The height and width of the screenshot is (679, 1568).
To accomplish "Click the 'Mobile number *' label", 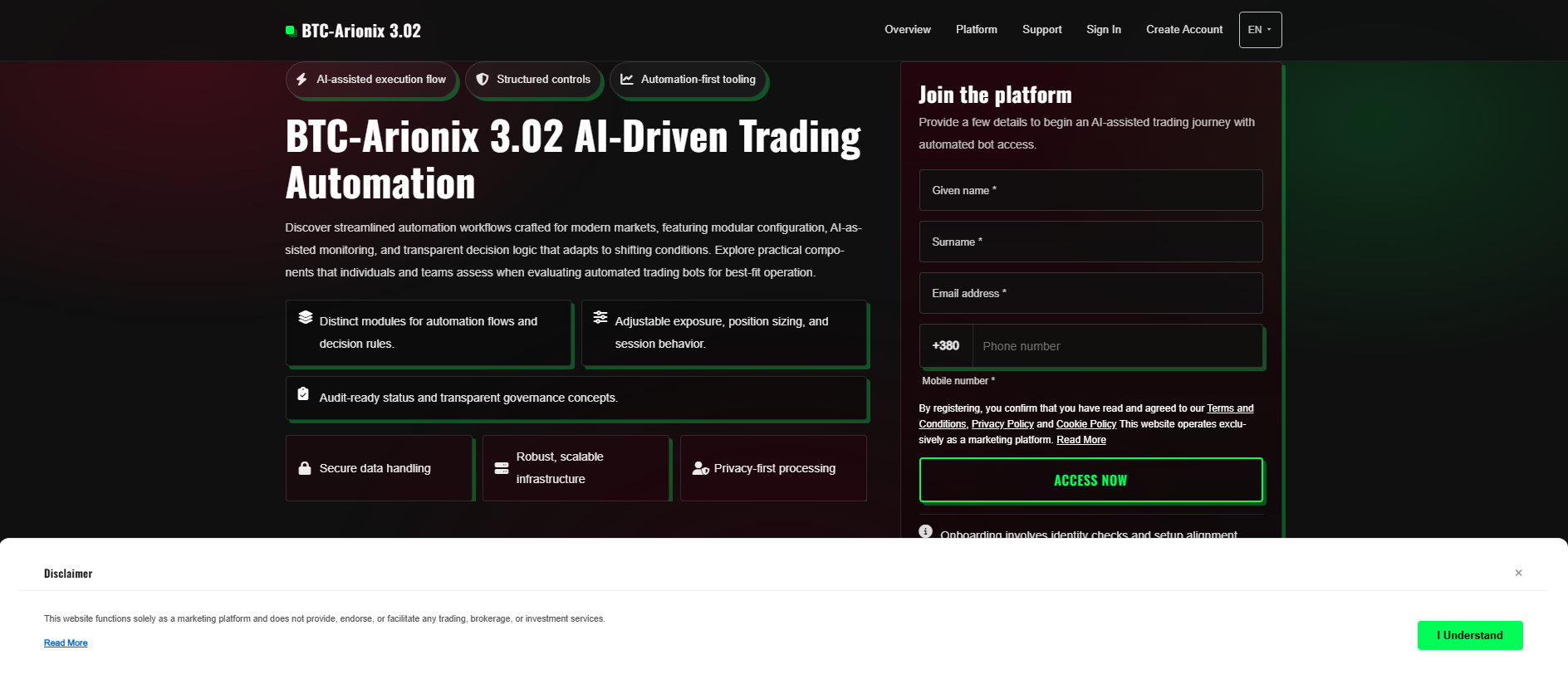I will click(x=958, y=381).
